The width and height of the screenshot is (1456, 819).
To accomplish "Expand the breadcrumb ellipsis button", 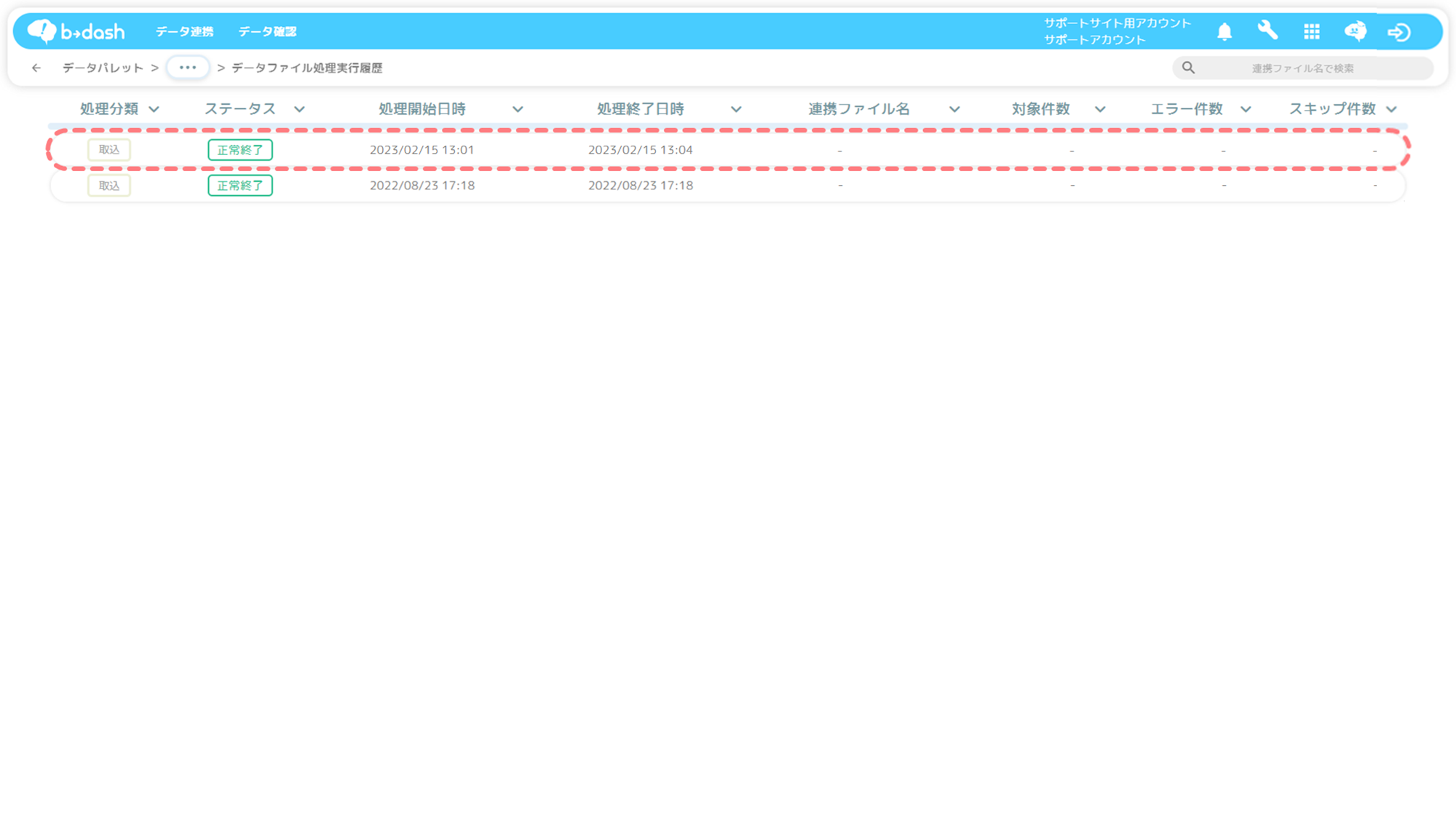I will tap(188, 68).
